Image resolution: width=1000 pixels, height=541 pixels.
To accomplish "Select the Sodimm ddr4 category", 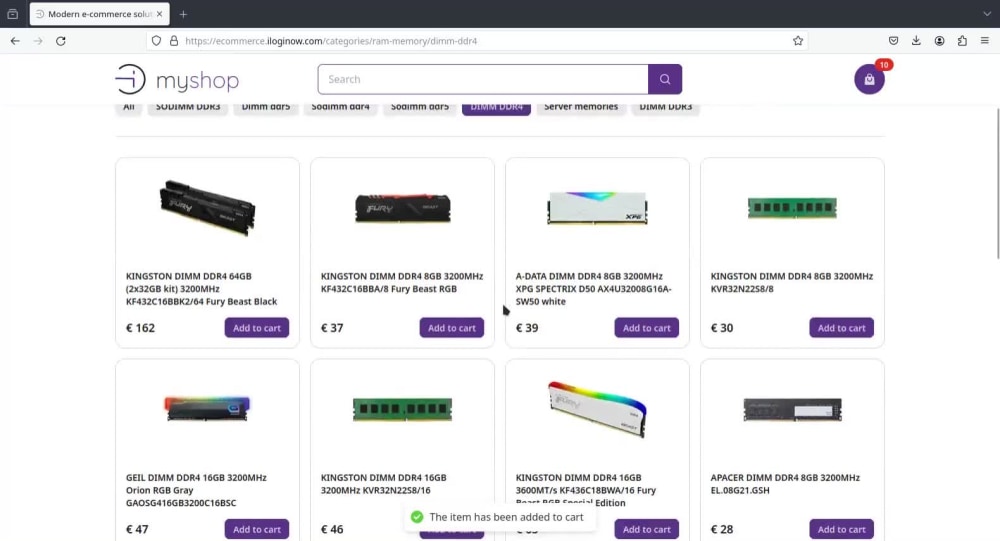I will (341, 107).
